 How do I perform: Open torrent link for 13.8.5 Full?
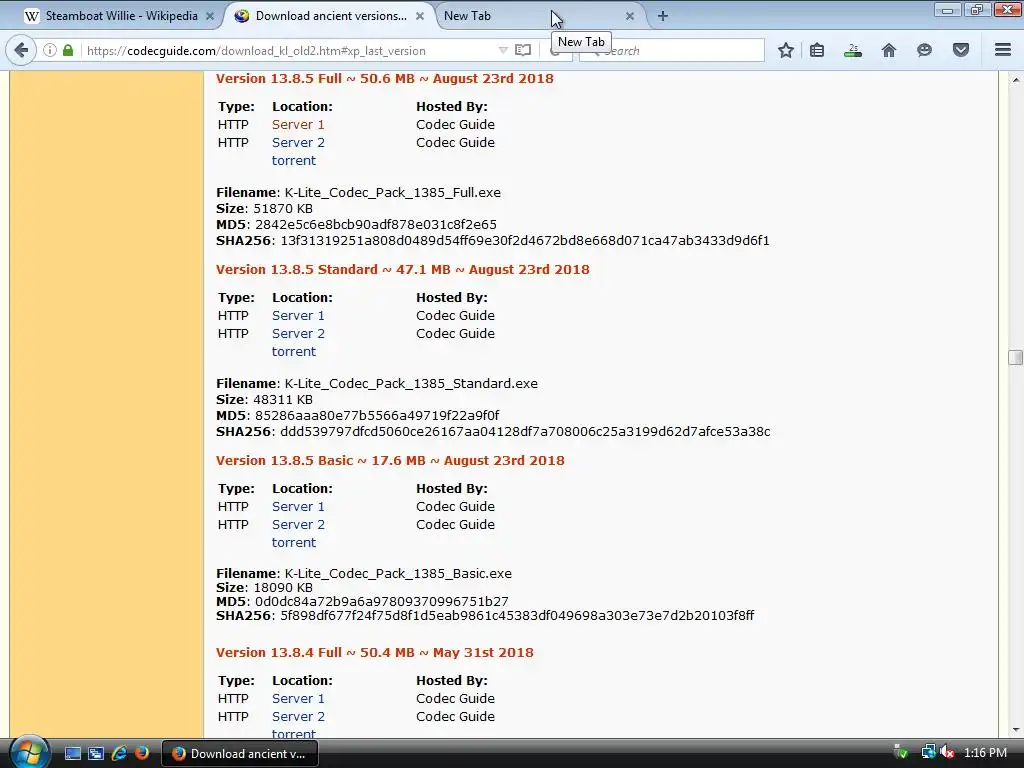click(293, 161)
